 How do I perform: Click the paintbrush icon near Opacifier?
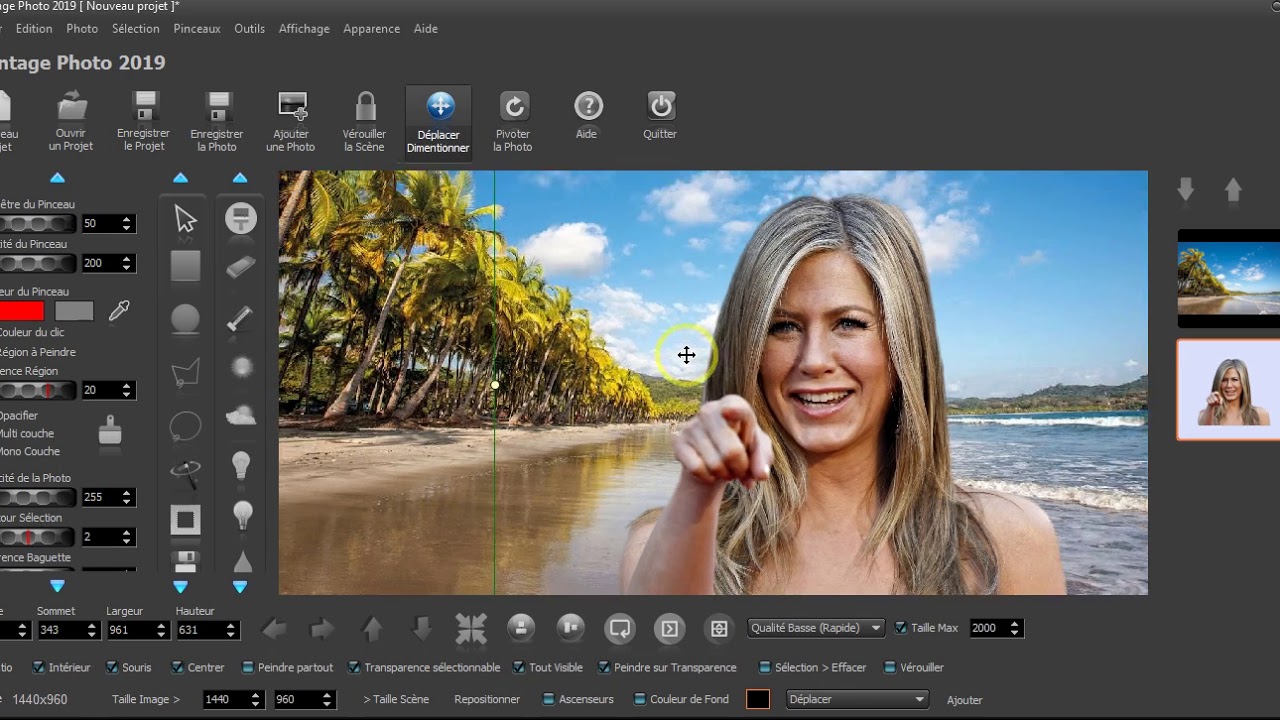[x=110, y=431]
